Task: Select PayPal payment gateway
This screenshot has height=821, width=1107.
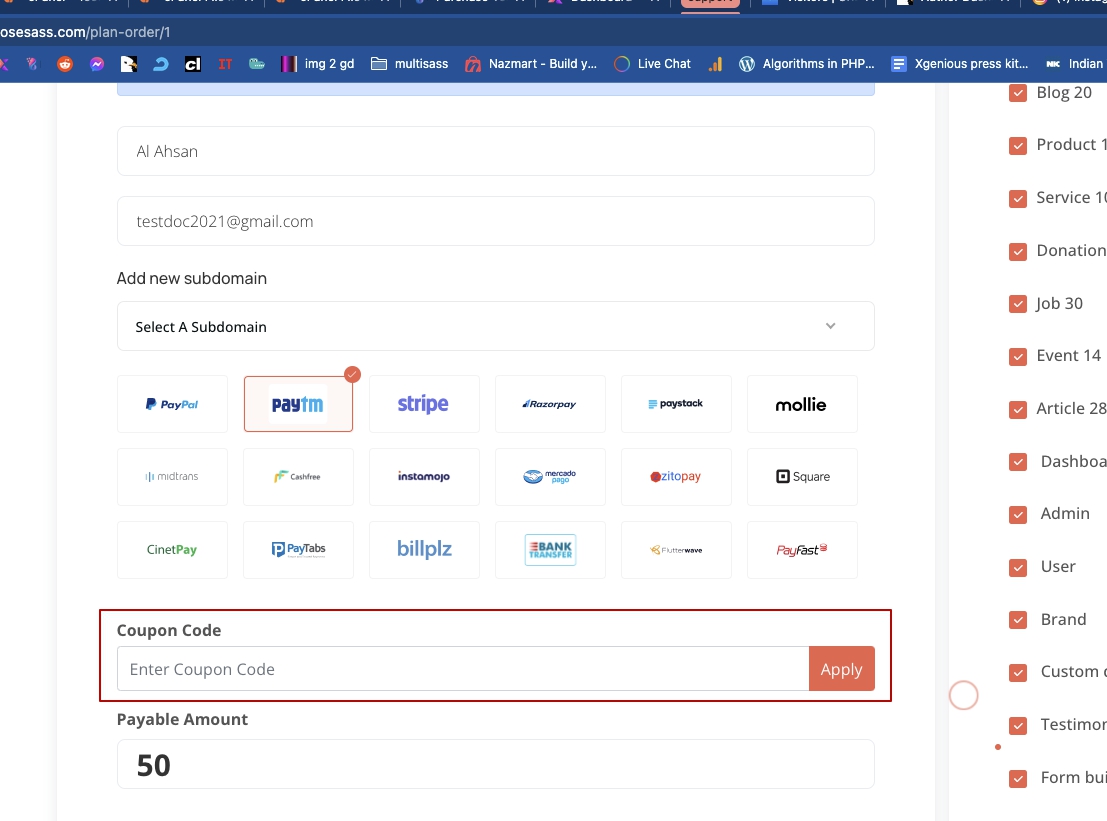Action: click(x=172, y=404)
